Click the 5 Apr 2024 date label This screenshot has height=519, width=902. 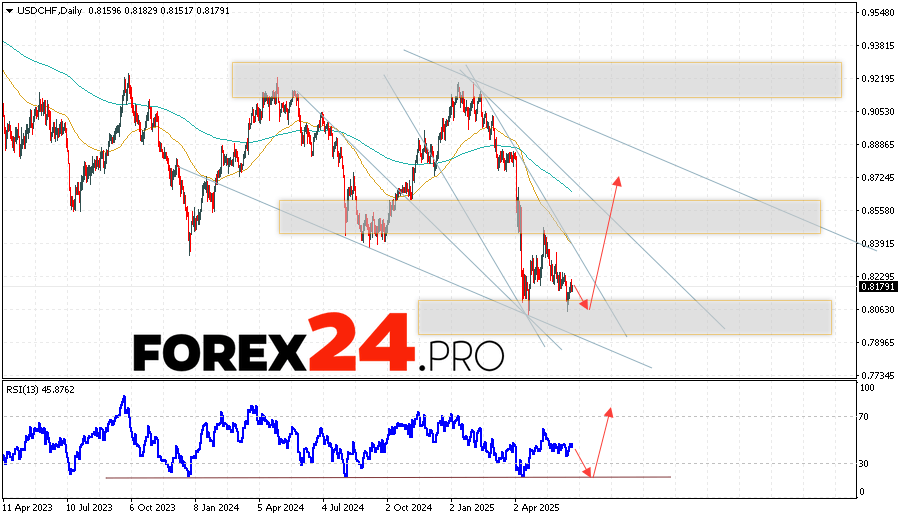click(x=279, y=507)
